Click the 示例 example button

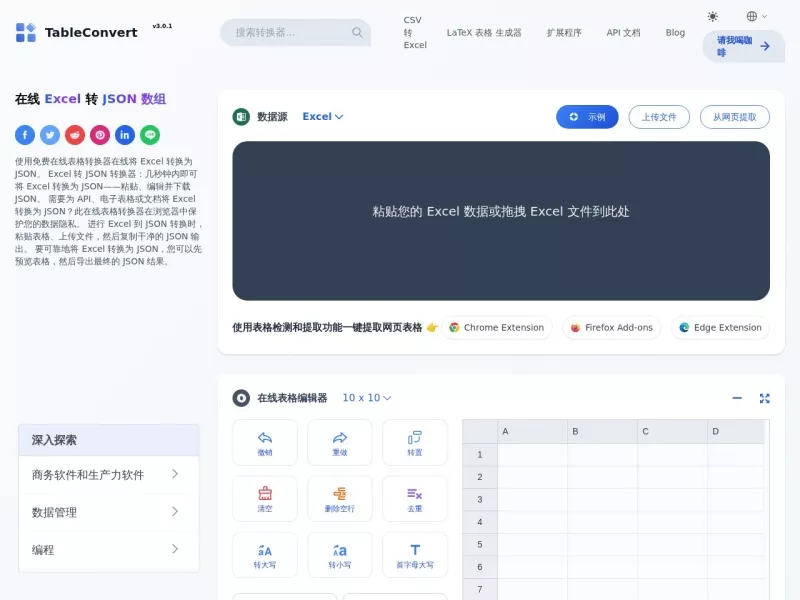coord(587,117)
